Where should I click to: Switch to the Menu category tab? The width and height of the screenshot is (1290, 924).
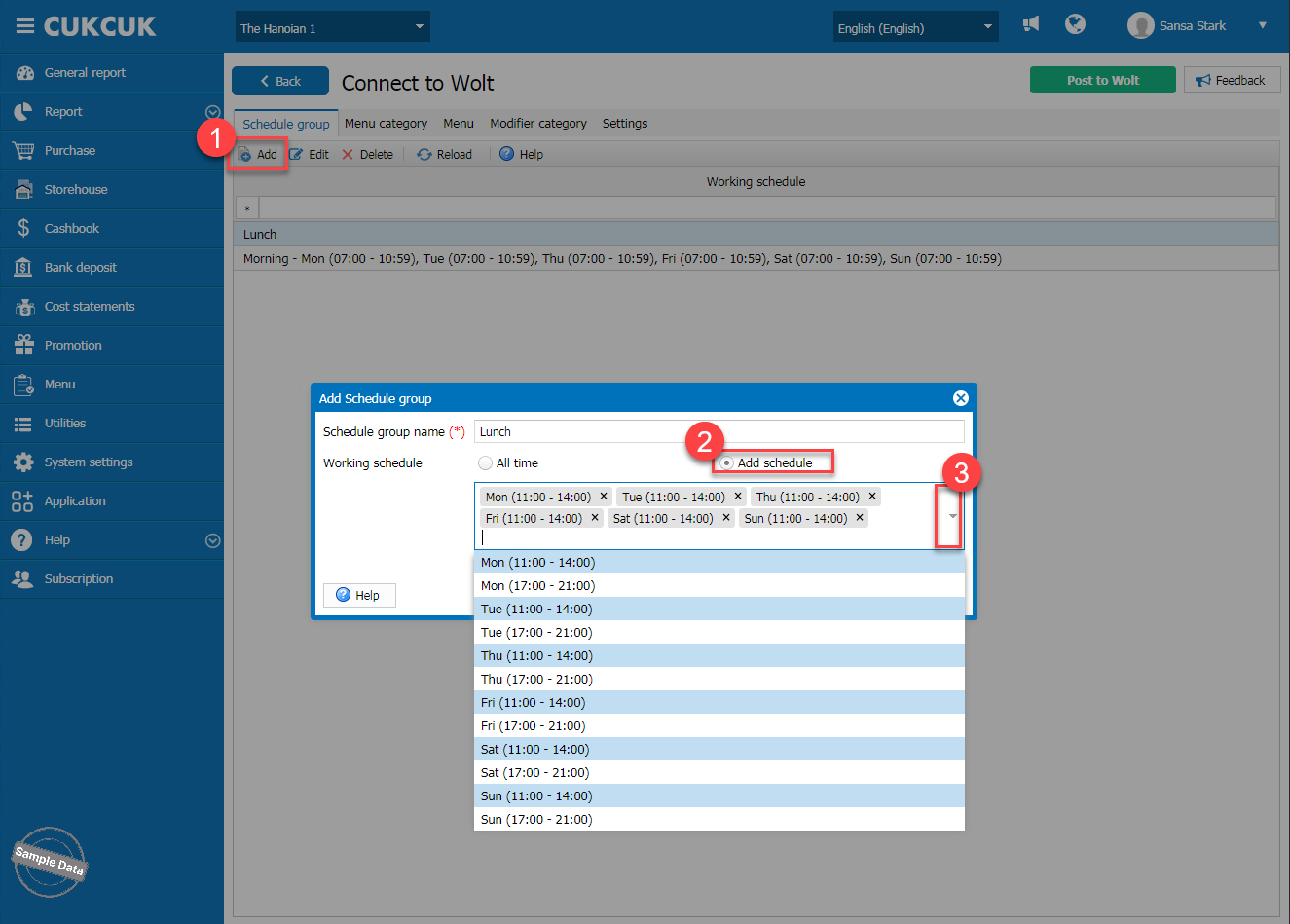[x=386, y=124]
